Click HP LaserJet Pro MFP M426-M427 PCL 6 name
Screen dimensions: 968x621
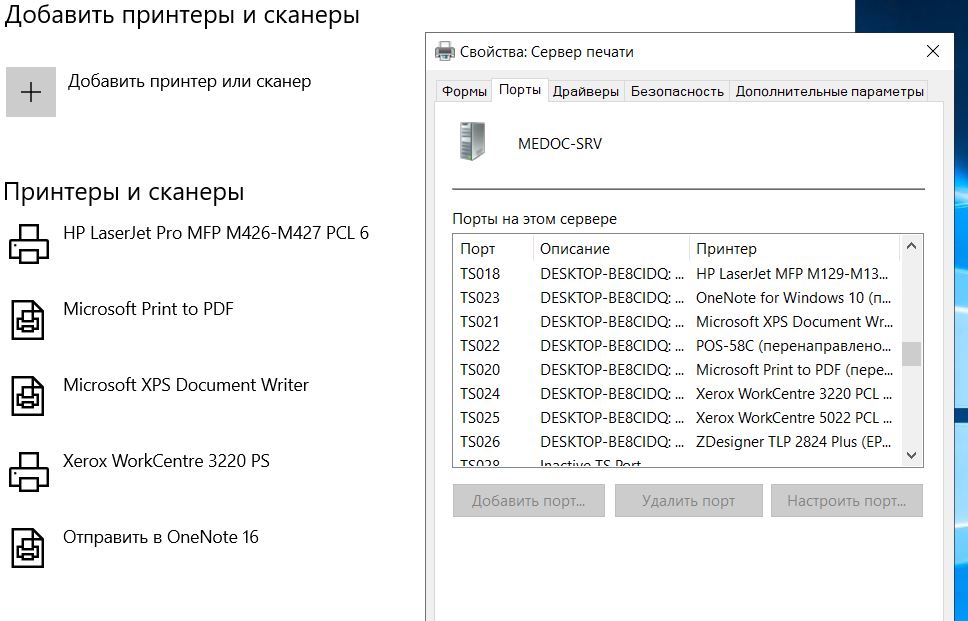(x=216, y=233)
